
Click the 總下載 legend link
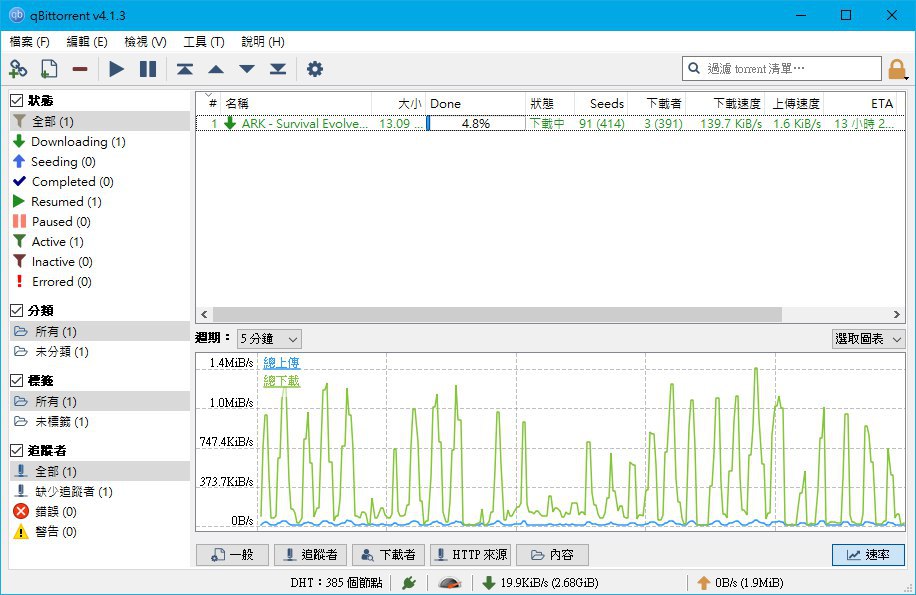click(282, 381)
